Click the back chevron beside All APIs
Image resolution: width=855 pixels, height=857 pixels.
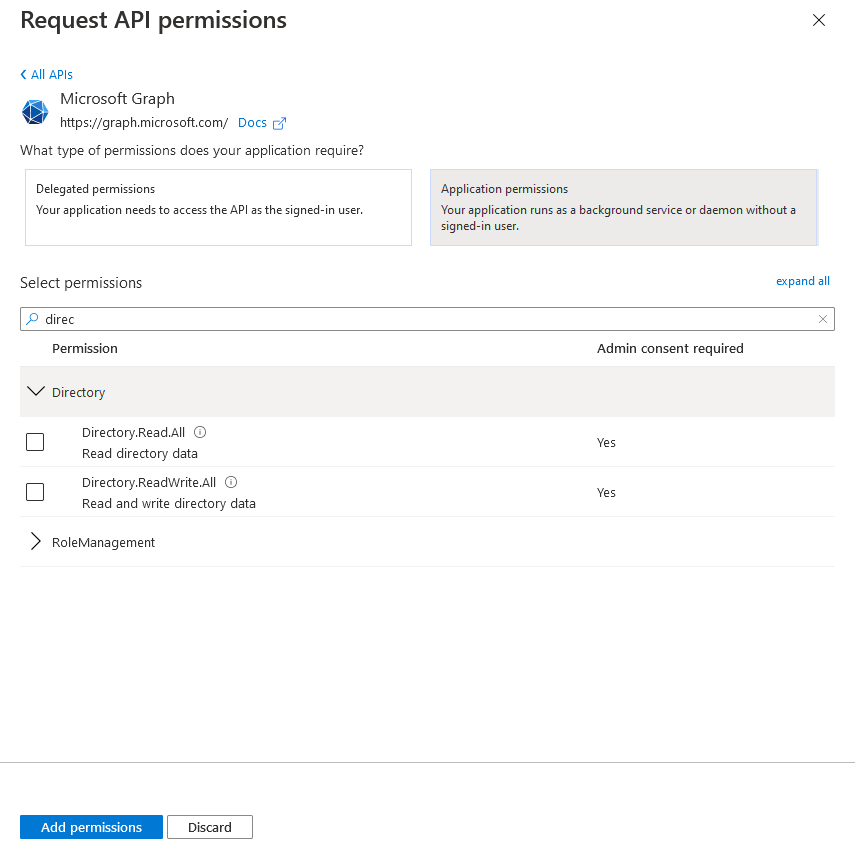click(x=23, y=75)
